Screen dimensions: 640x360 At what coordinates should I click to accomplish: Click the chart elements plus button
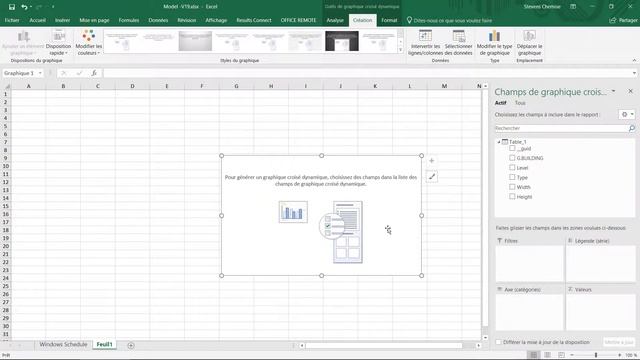(431, 161)
